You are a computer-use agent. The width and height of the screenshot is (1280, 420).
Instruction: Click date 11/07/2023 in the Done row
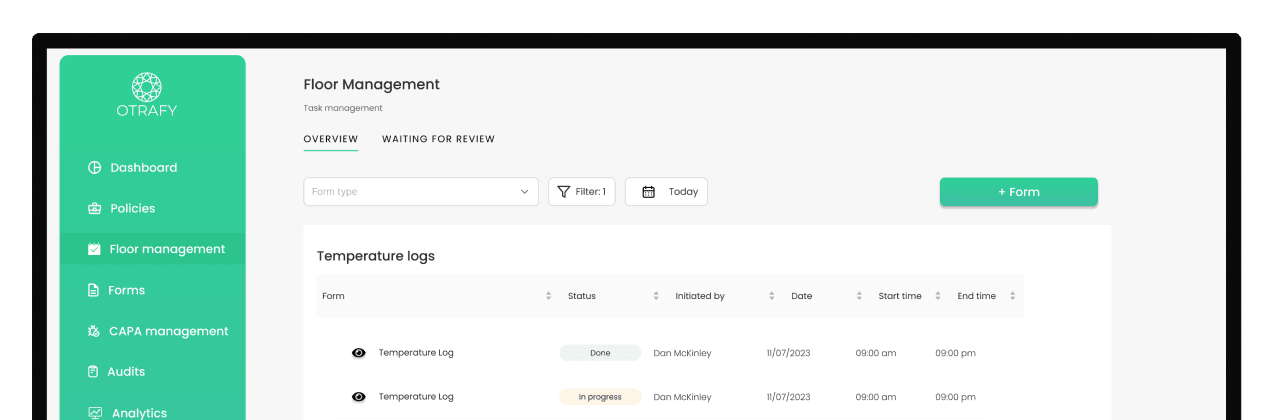[788, 353]
